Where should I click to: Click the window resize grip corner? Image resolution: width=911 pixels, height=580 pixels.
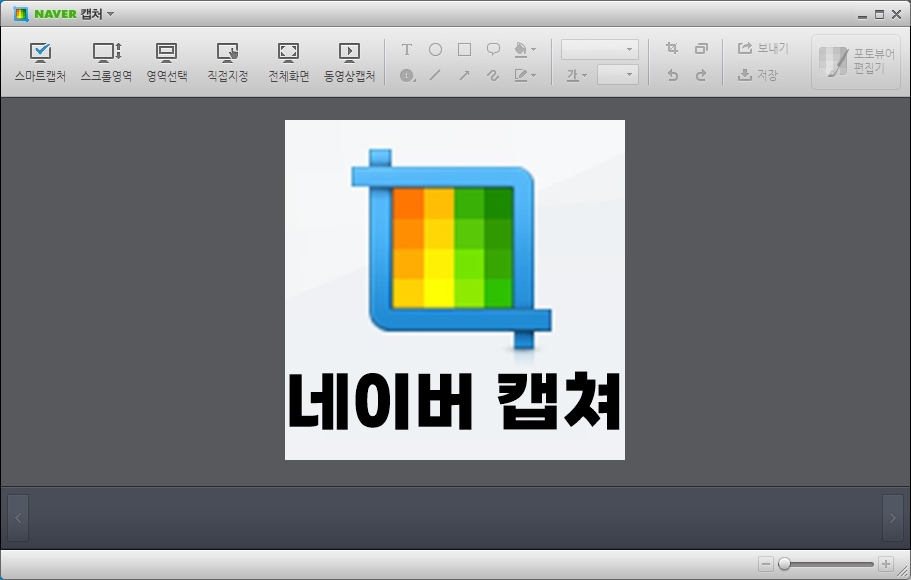tap(904, 573)
